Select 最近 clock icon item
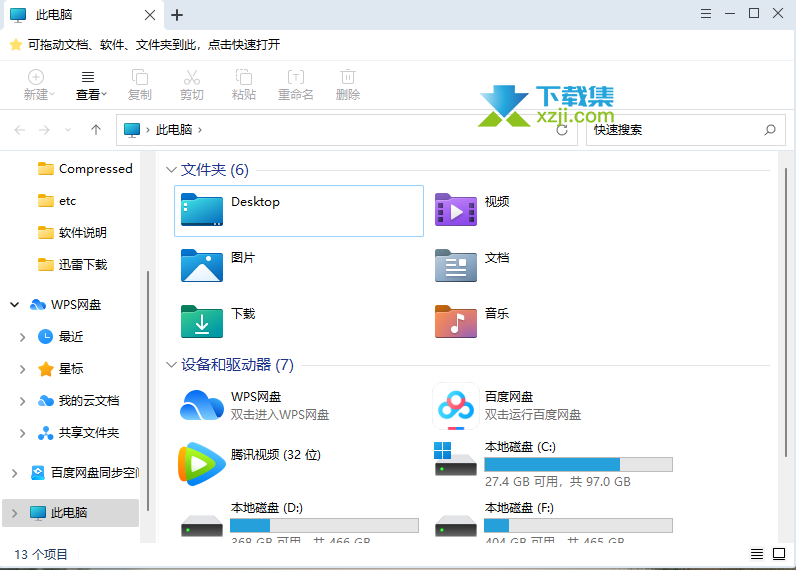 [60, 337]
